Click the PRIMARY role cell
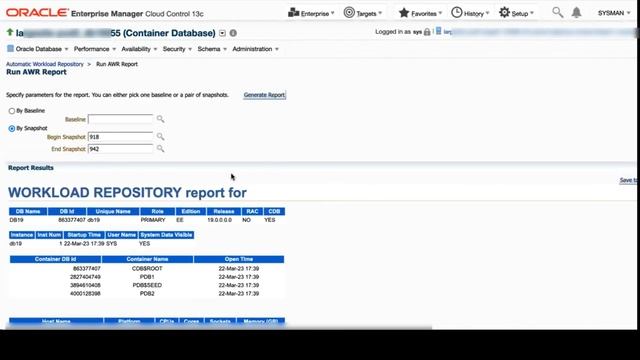This screenshot has height=360, width=640. click(x=153, y=220)
